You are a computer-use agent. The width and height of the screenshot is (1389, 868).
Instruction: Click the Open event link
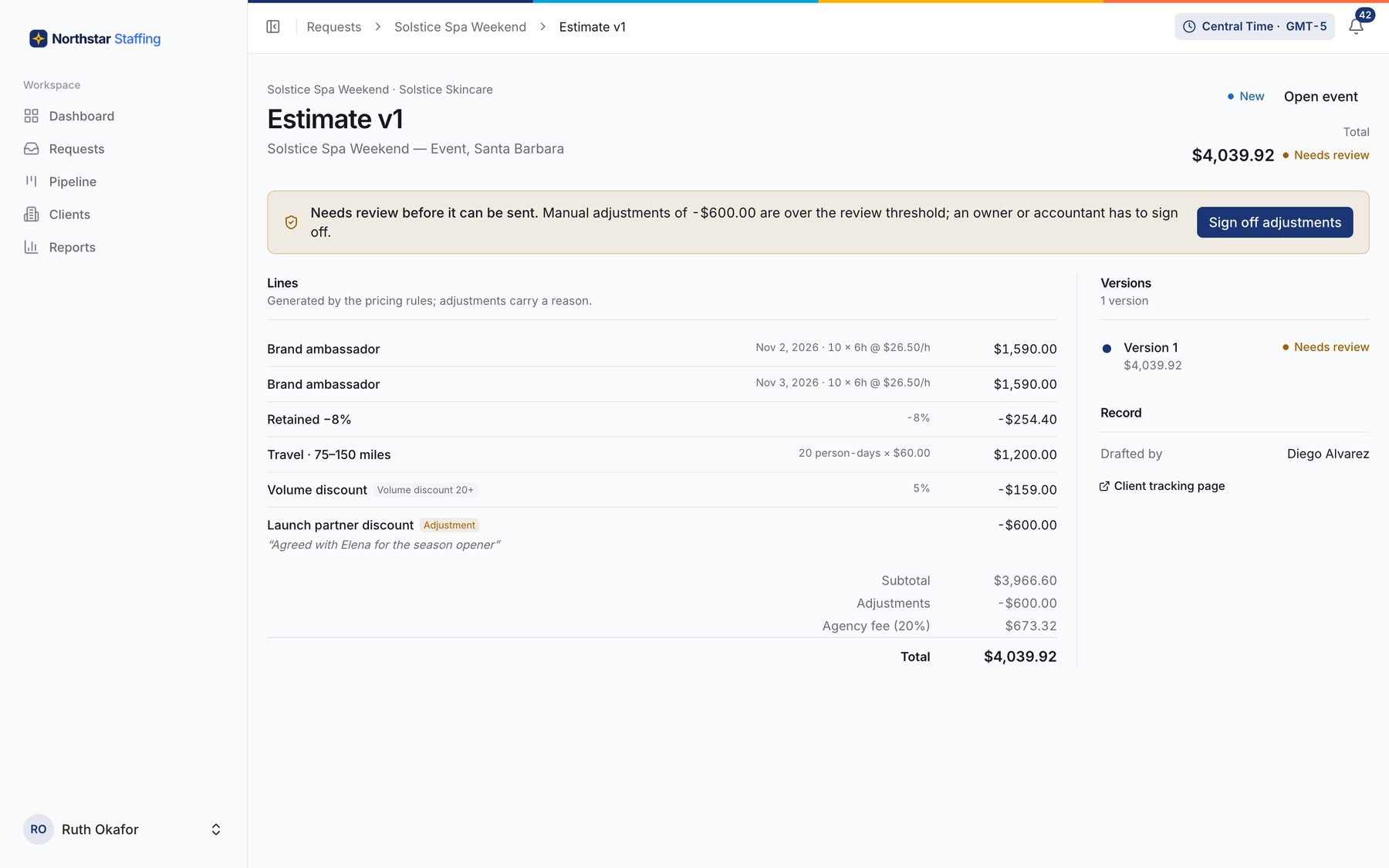pyautogui.click(x=1320, y=96)
